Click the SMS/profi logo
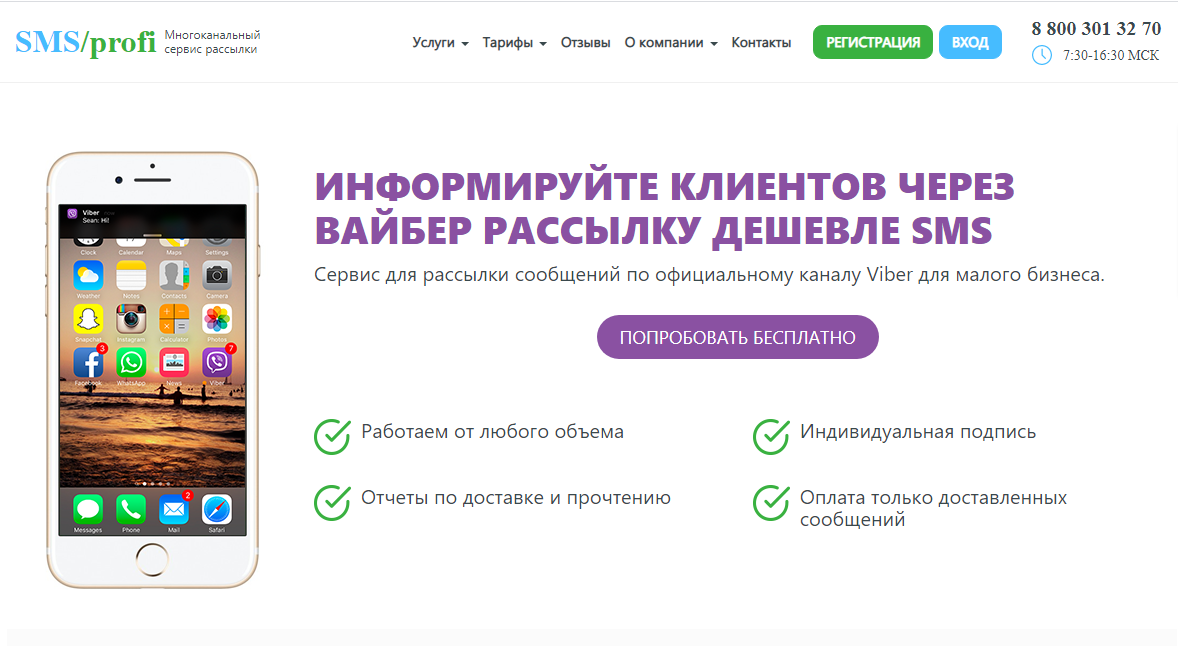 [x=84, y=41]
